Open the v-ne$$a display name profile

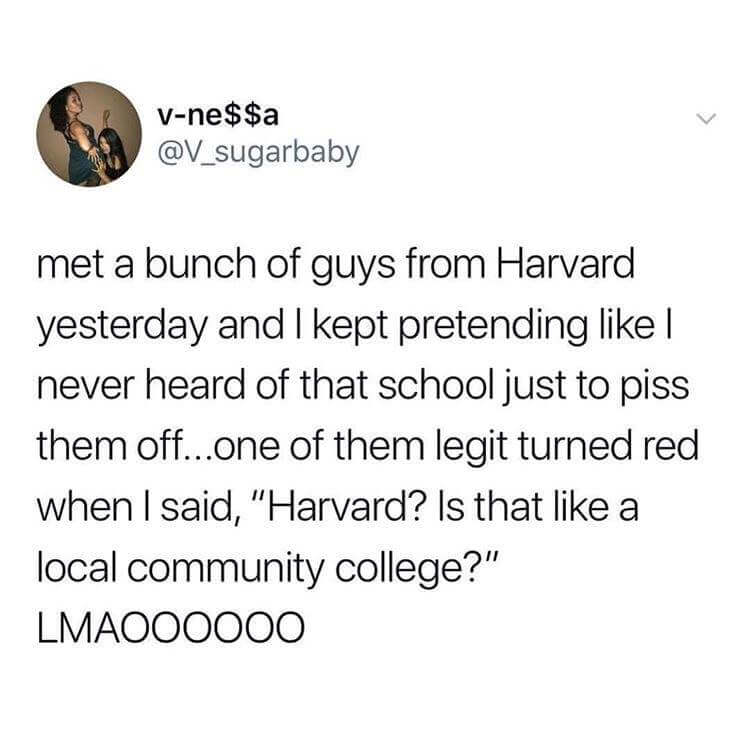218,115
